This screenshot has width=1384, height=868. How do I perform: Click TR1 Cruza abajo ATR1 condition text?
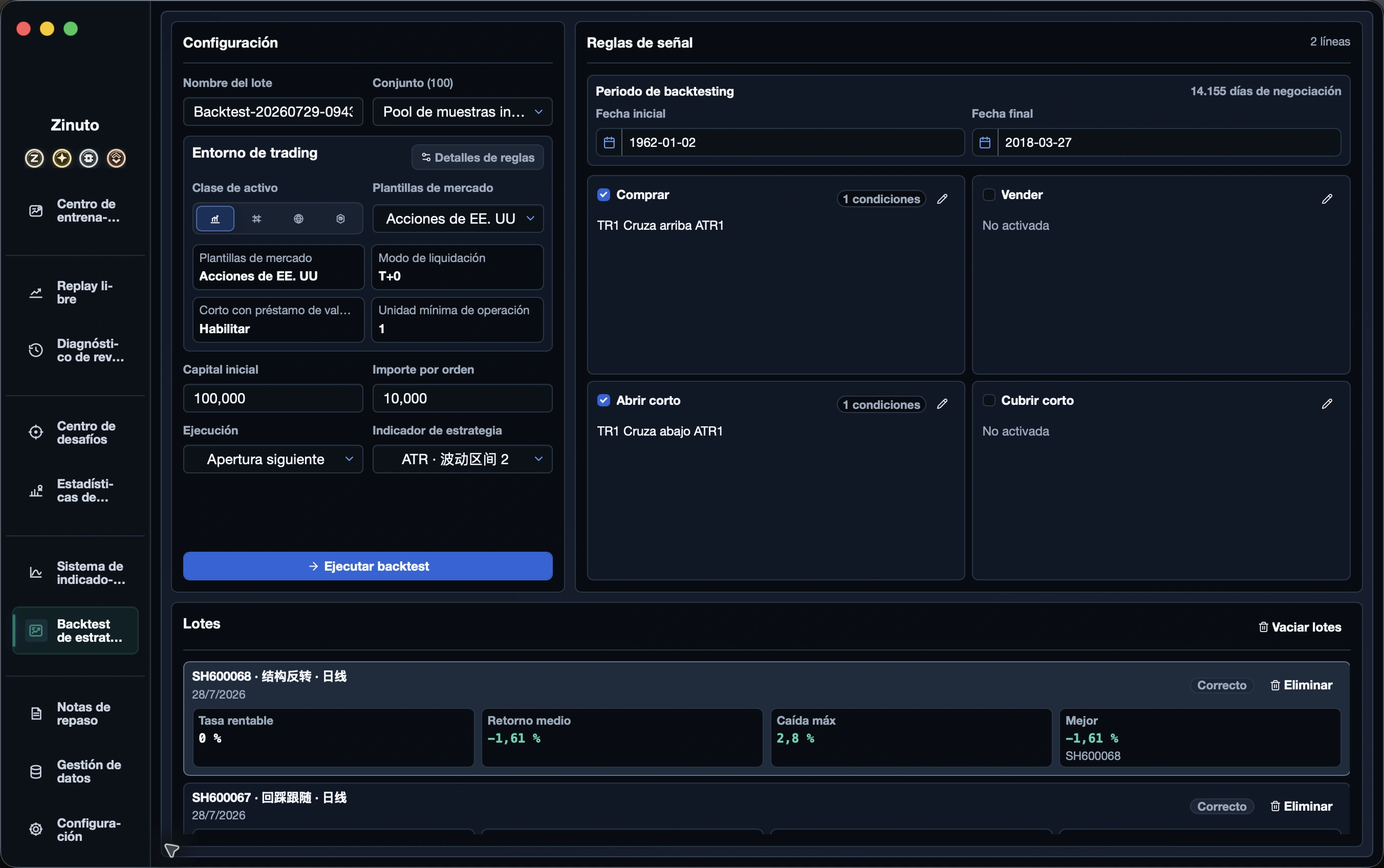[660, 430]
